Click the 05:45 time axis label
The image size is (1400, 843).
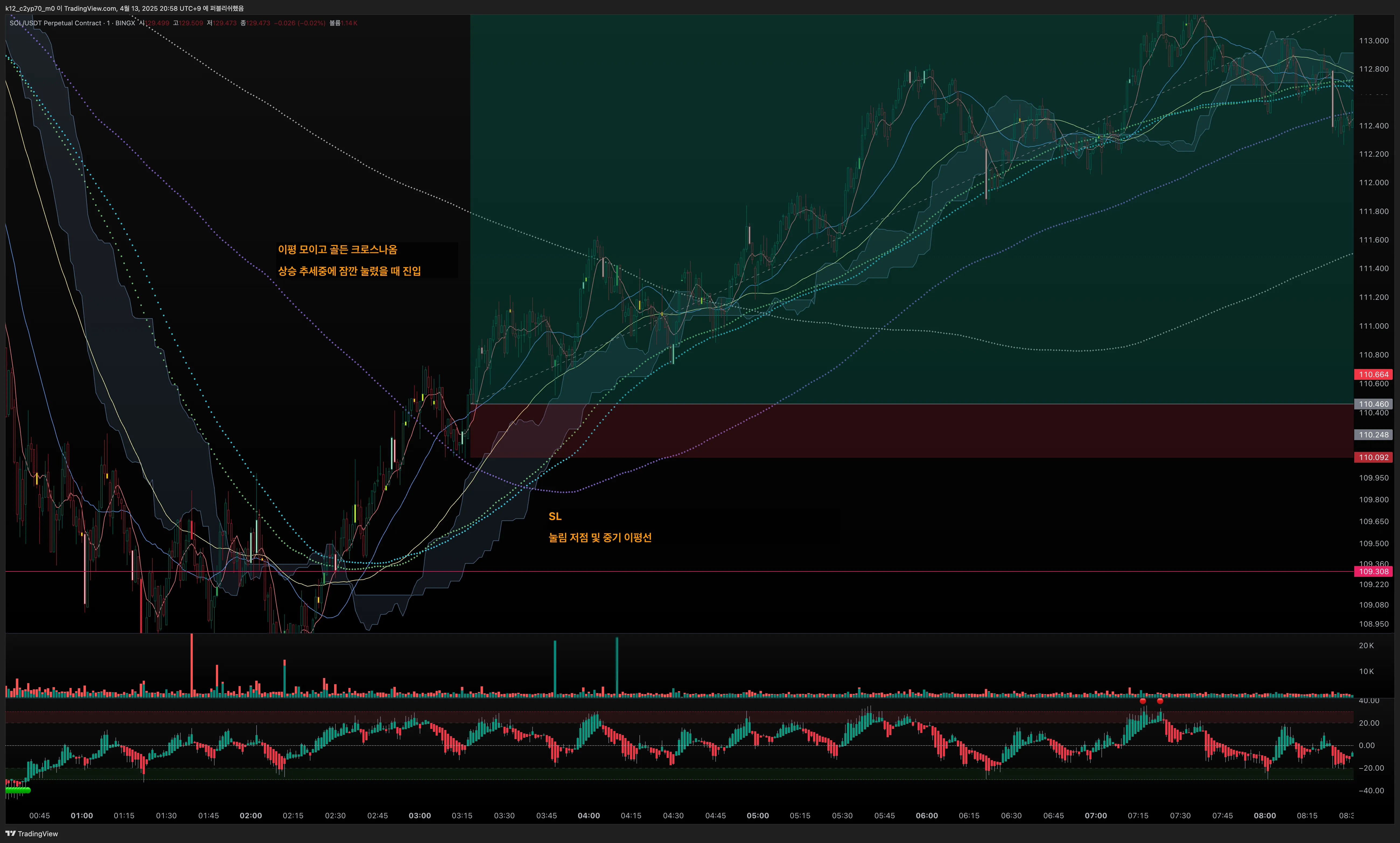coord(885,816)
